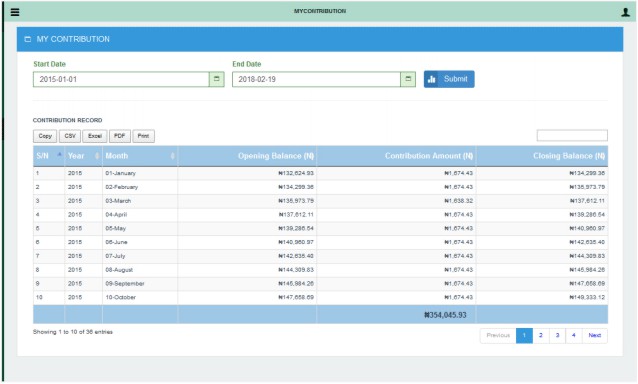Export the table as PDF
The height and width of the screenshot is (384, 638).
[x=120, y=136]
